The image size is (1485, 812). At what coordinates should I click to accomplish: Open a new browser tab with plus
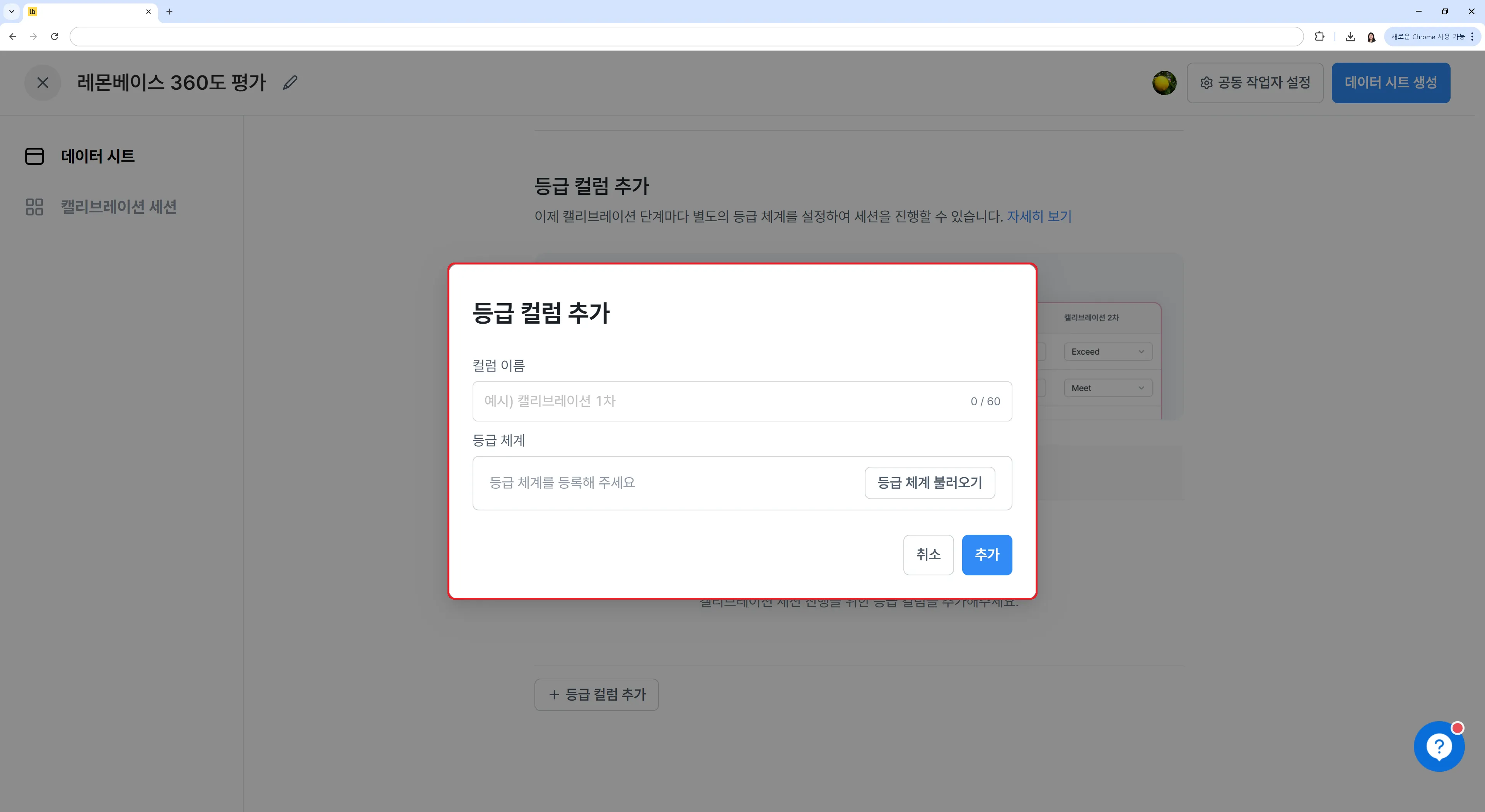[169, 12]
